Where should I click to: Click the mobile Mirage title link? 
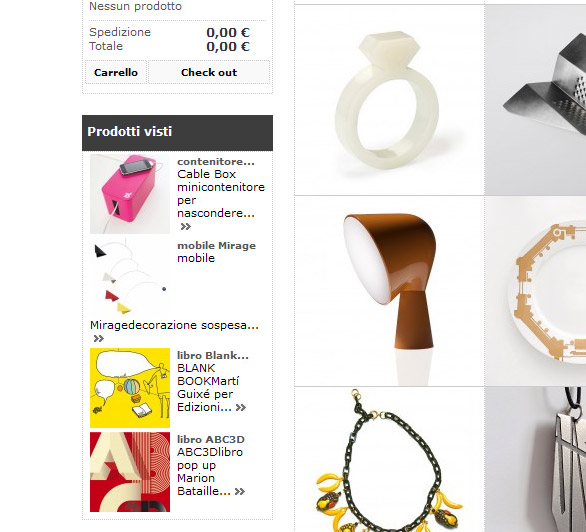coord(216,246)
